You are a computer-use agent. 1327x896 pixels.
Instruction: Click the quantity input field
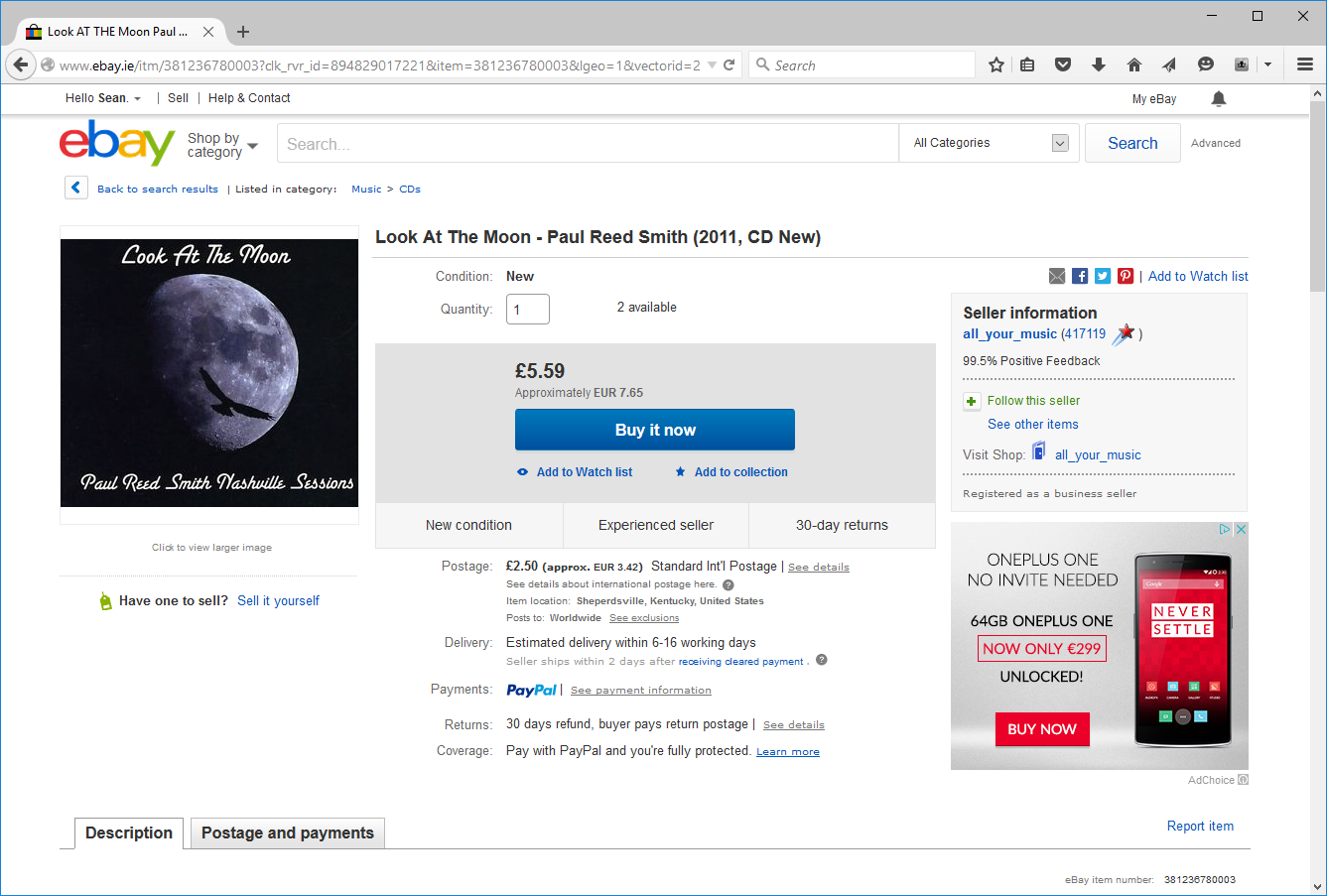pyautogui.click(x=527, y=309)
